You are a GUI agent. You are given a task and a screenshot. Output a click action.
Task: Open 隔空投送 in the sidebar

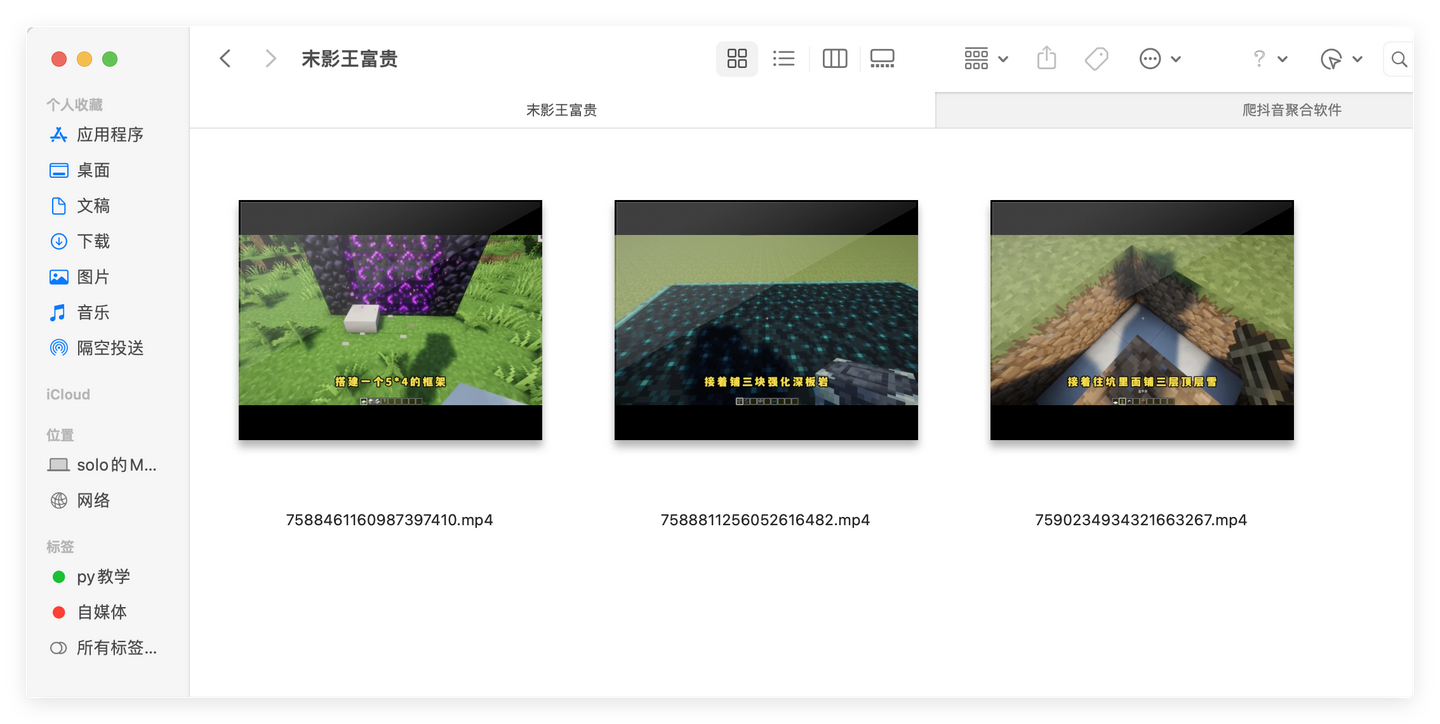point(97,348)
